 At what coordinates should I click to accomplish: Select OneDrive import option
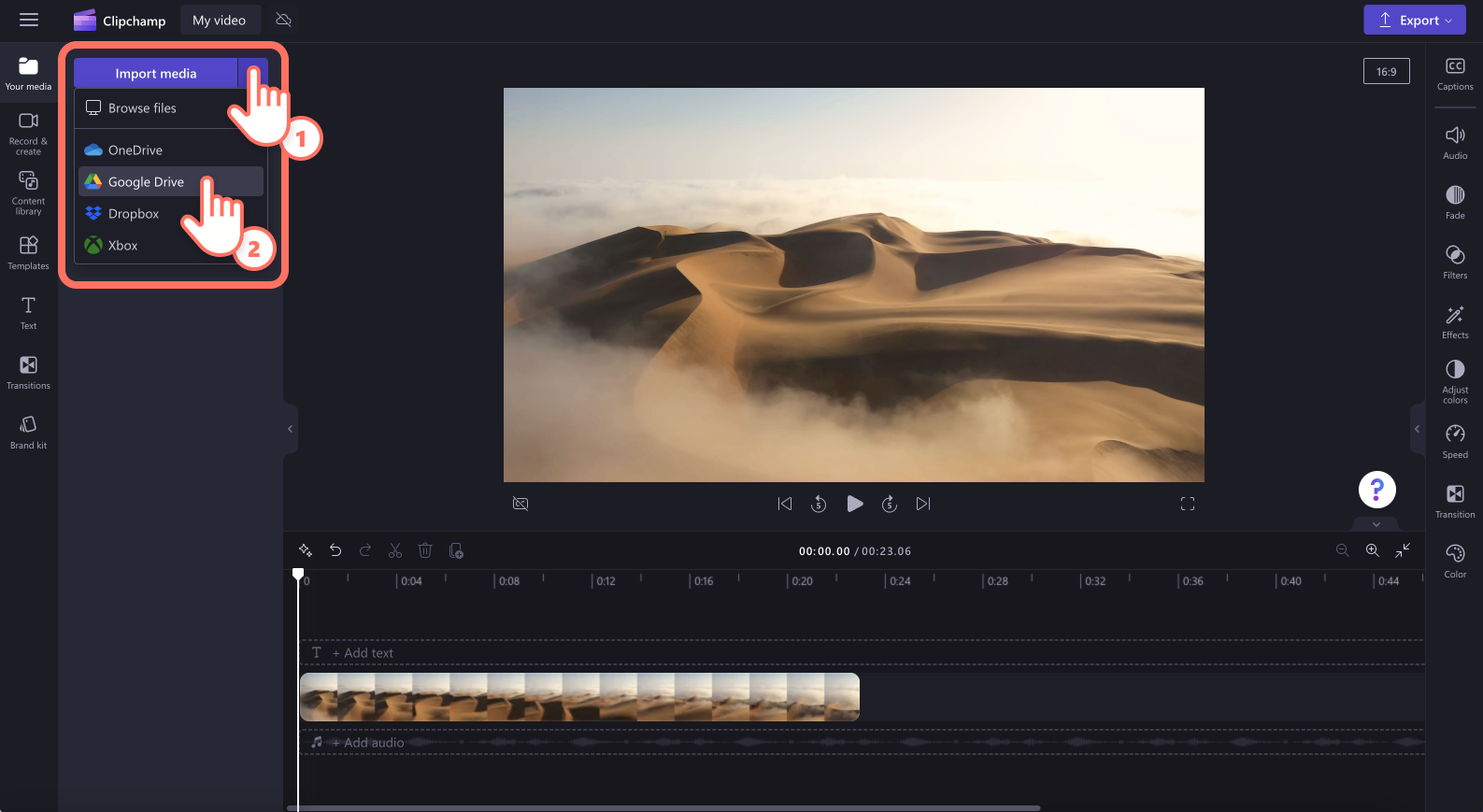tap(170, 150)
